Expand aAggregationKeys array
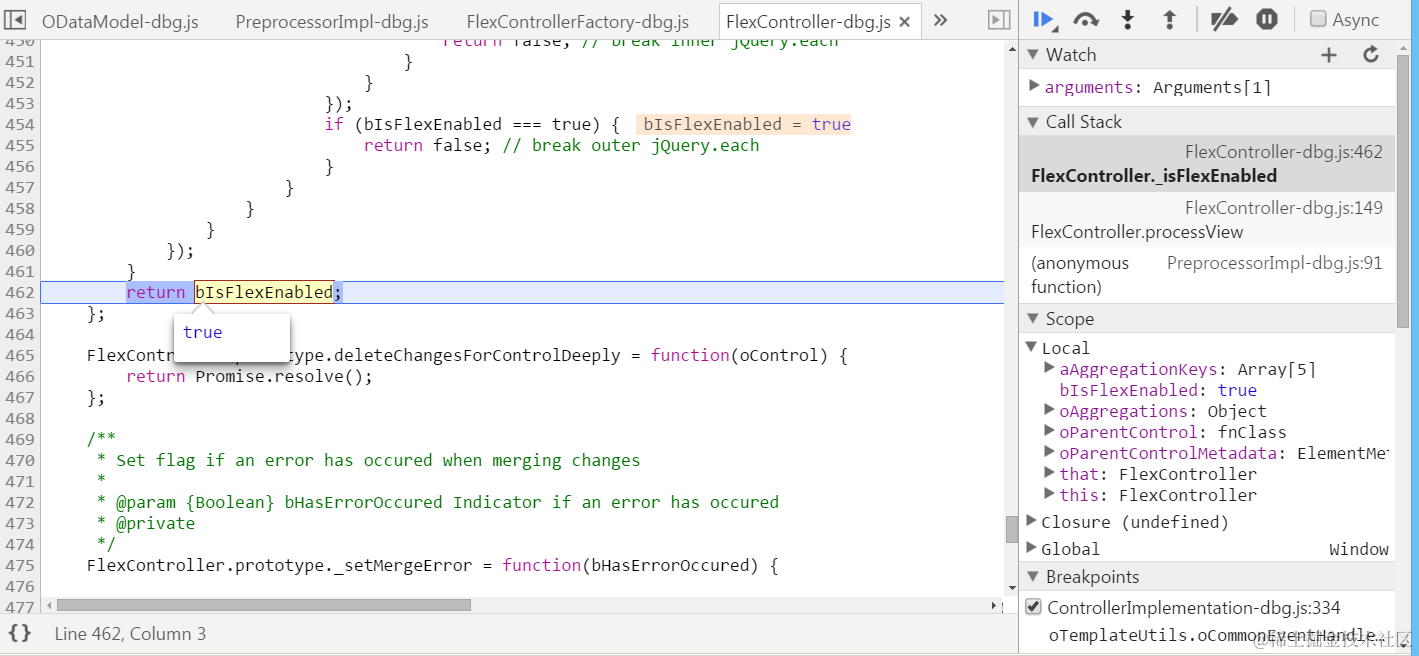This screenshot has width=1419, height=656. 1049,369
